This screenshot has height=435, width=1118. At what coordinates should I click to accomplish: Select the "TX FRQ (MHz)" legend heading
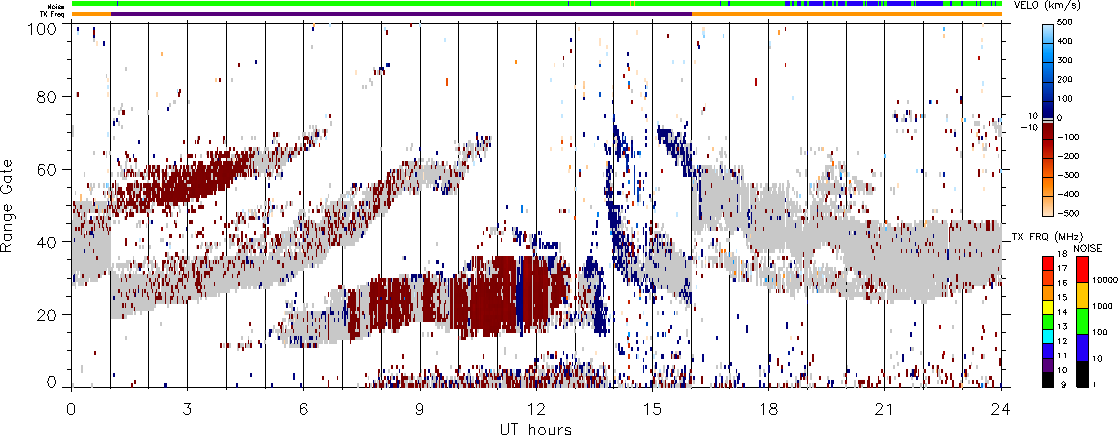(x=1045, y=237)
